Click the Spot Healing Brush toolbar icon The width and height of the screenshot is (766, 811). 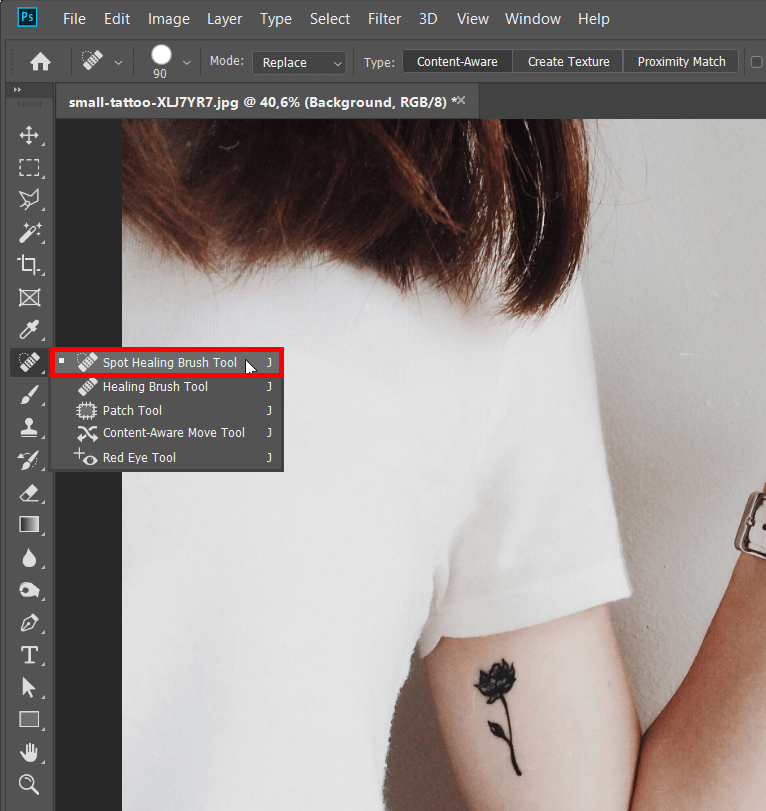tap(29, 362)
